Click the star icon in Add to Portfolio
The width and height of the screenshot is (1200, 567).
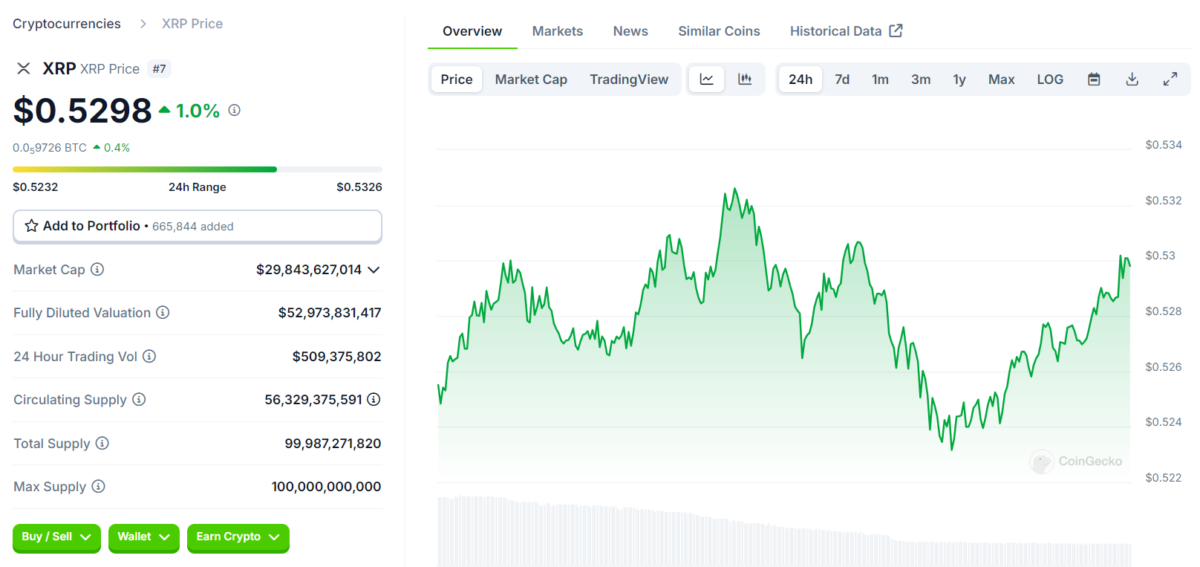pyautogui.click(x=31, y=226)
